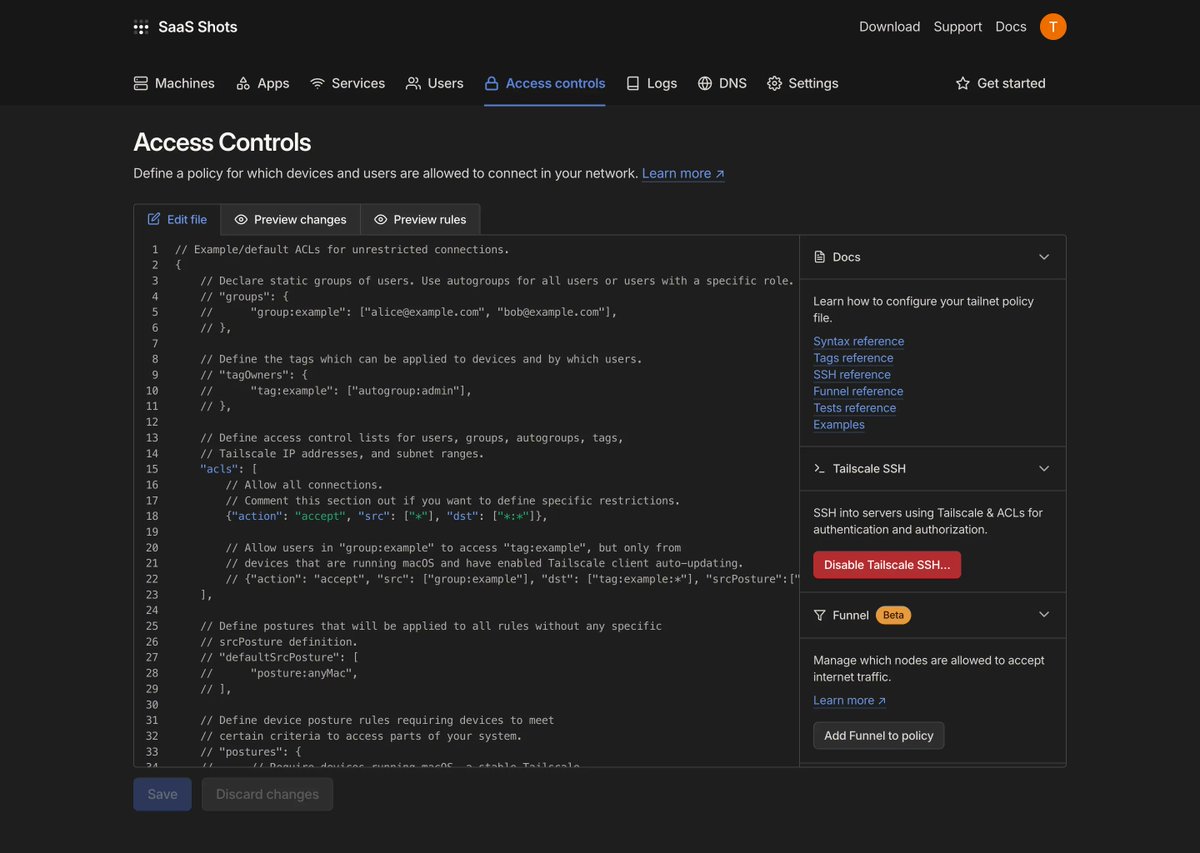Click the Download link in header
Screen dimensions: 1200x853
point(889,27)
